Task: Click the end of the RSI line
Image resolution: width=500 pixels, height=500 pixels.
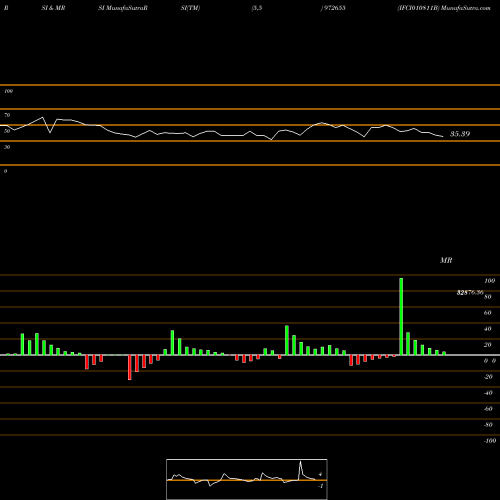Action: click(x=443, y=136)
